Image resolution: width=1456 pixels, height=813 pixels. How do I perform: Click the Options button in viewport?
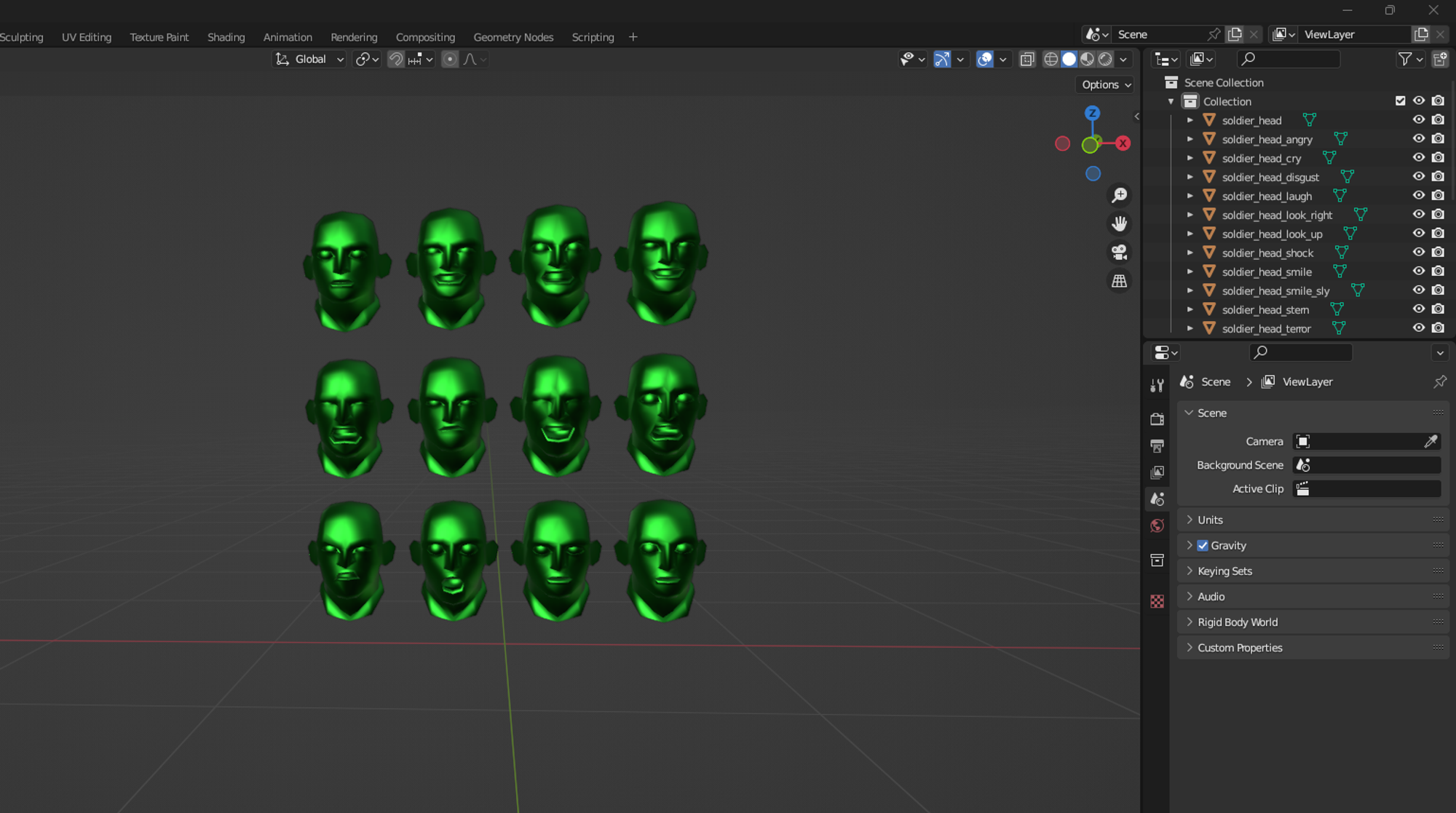[x=1105, y=84]
